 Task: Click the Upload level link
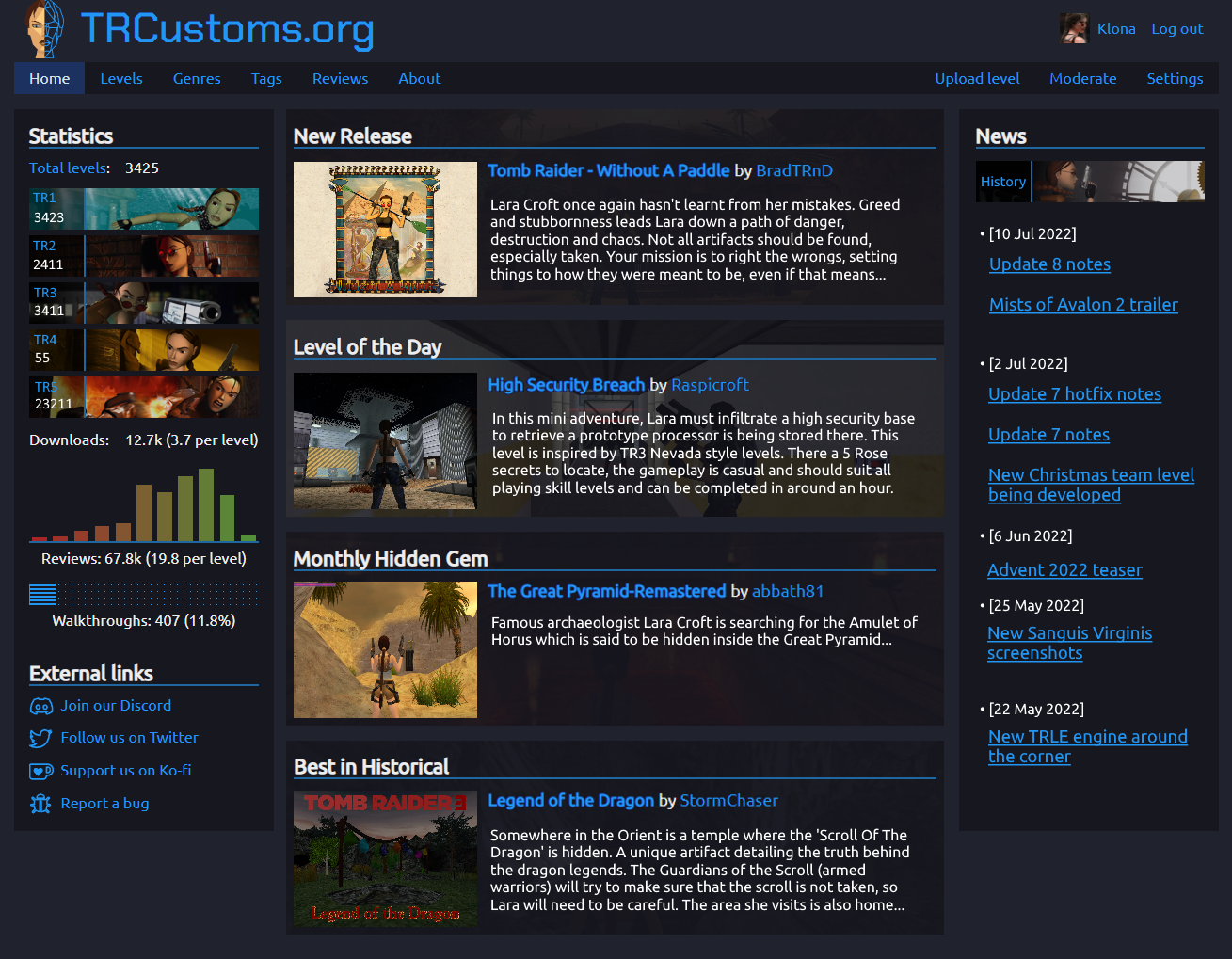point(977,78)
